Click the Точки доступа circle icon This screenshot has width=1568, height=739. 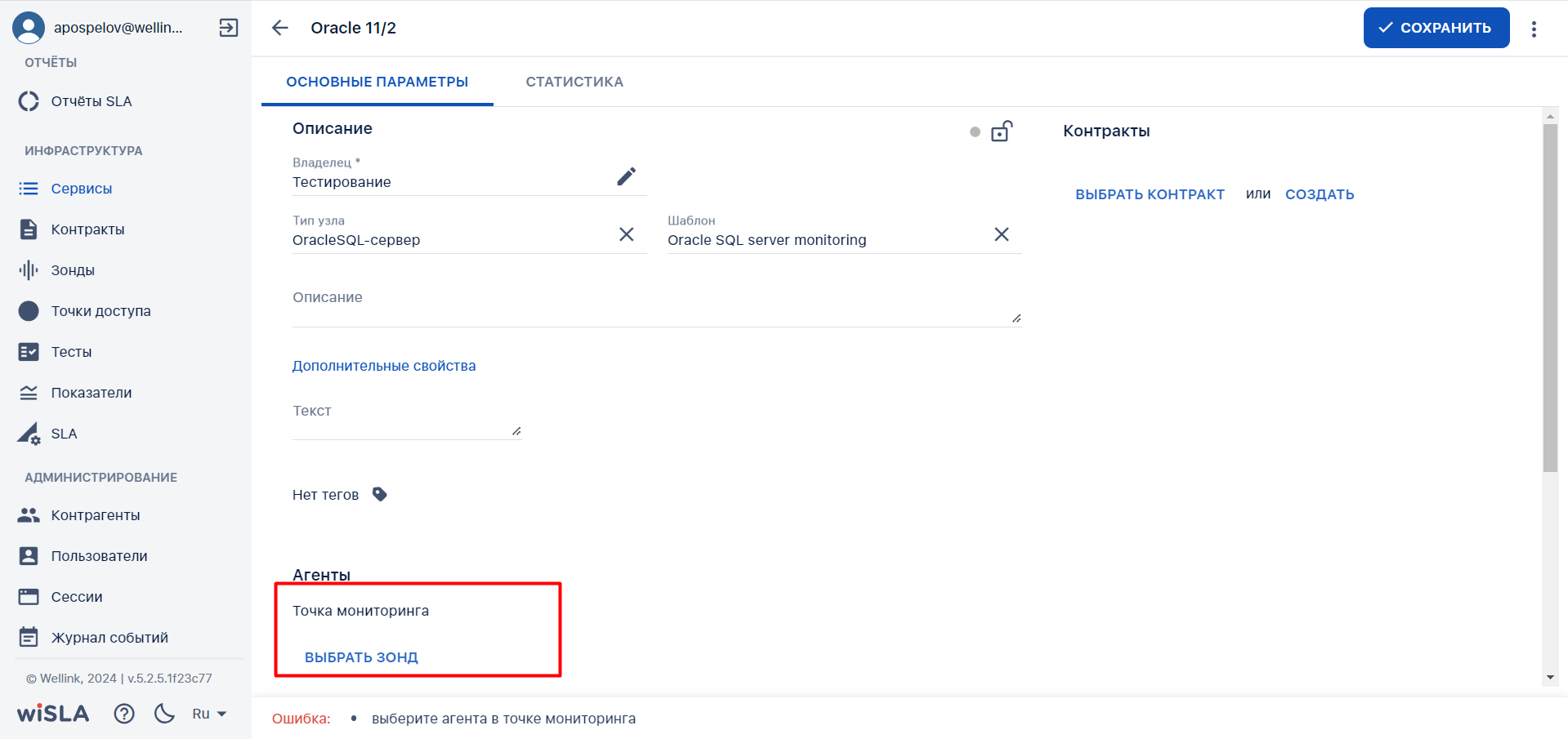coord(29,311)
